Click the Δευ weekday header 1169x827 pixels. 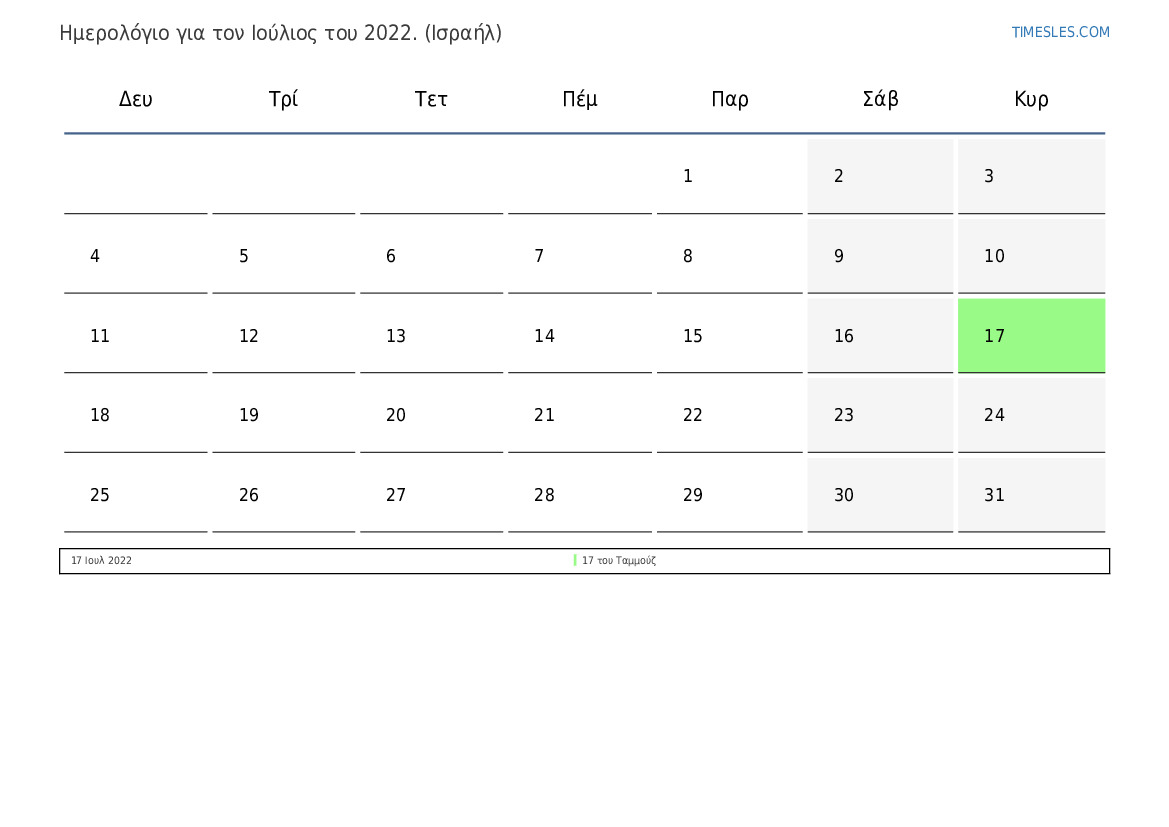[136, 99]
